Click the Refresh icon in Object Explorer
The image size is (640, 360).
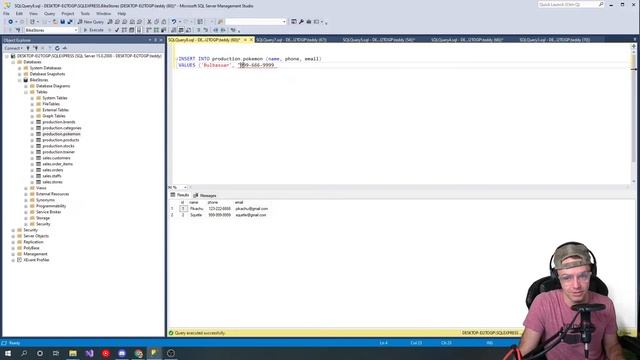(x=57, y=48)
